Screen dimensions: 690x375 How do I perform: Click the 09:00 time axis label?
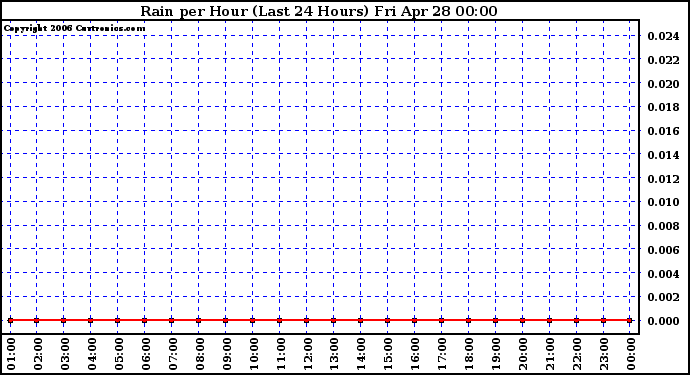click(227, 354)
